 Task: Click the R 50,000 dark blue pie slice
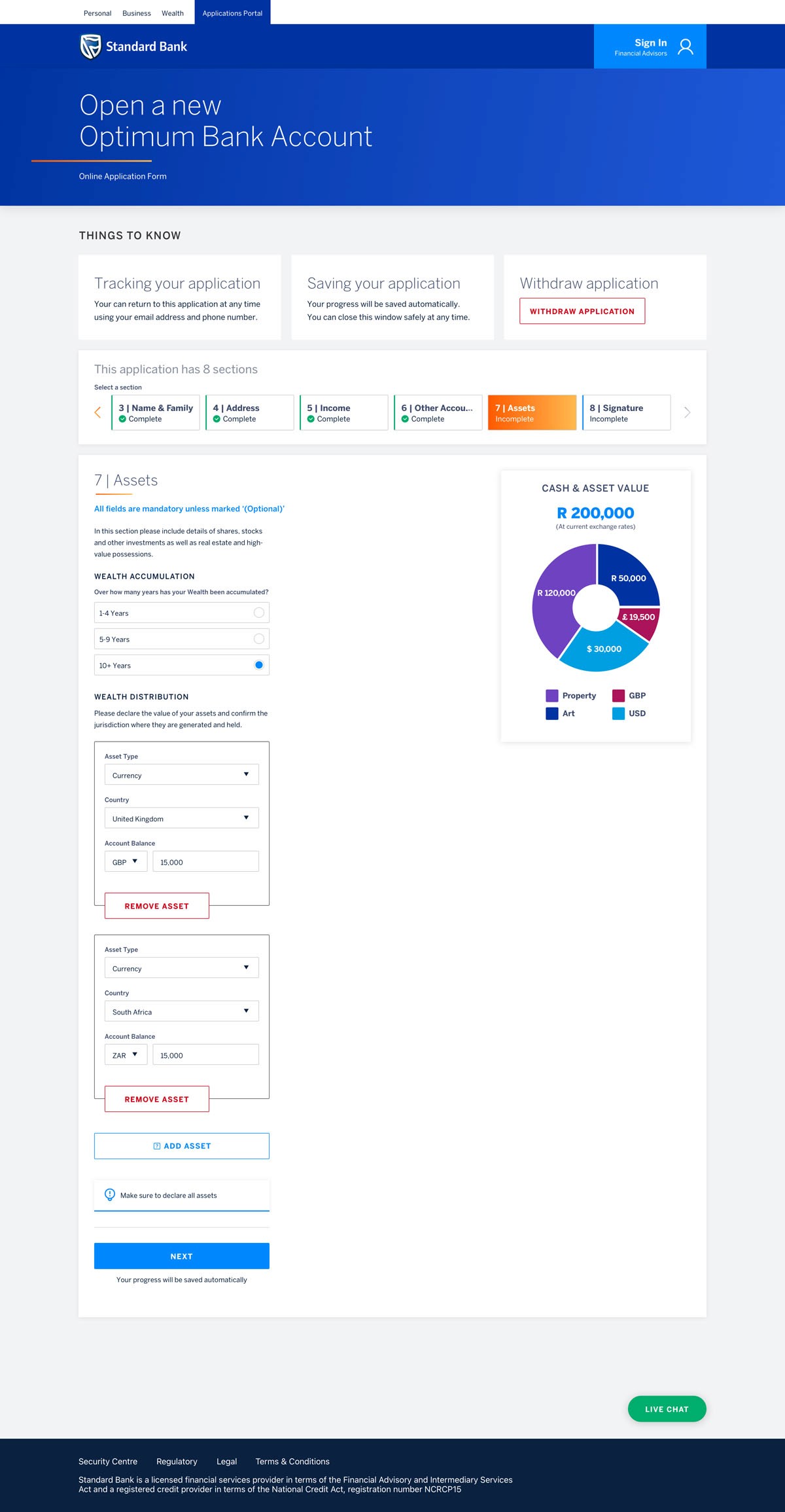coord(629,578)
